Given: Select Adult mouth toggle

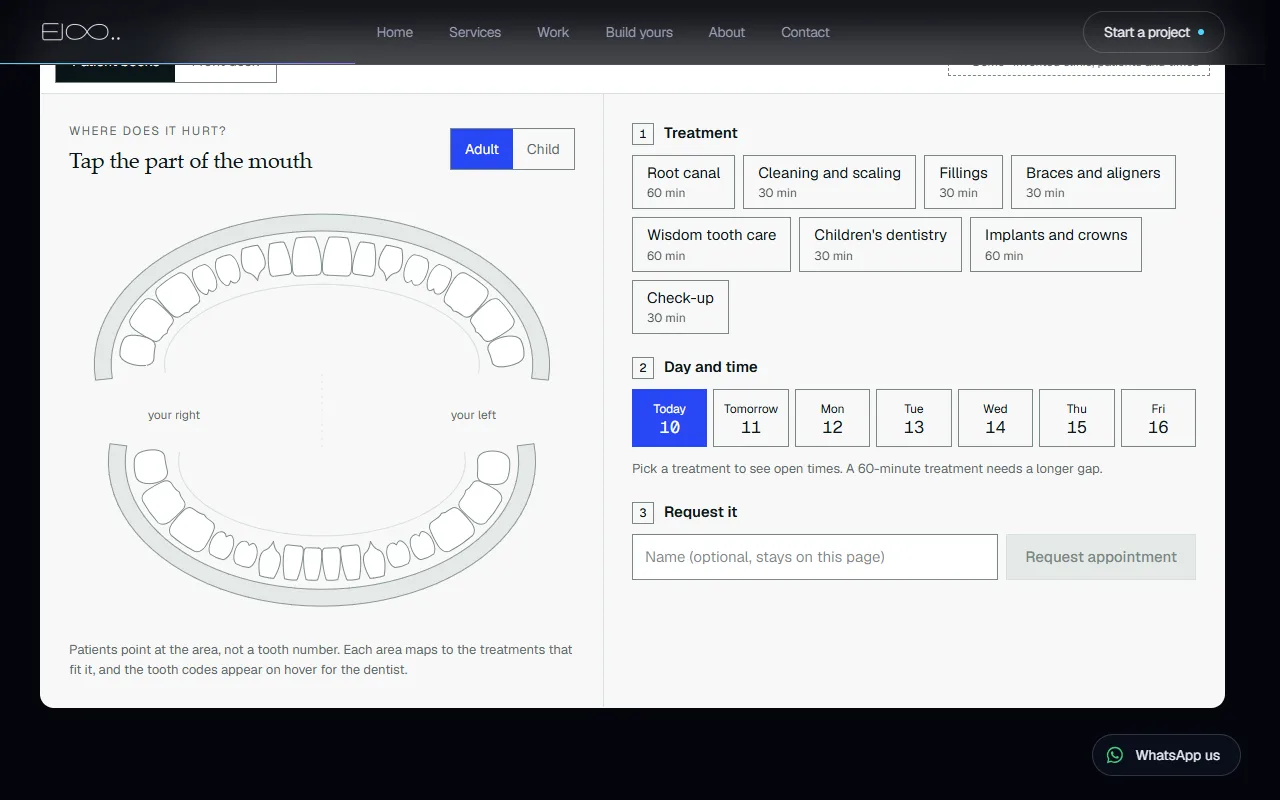Looking at the screenshot, I should [x=481, y=149].
